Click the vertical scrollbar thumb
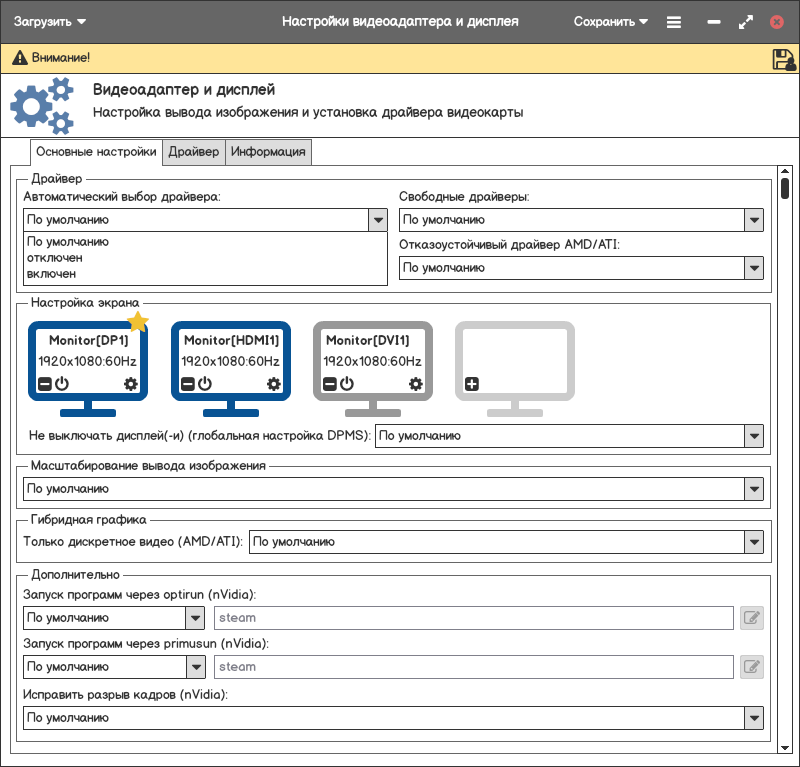 click(x=785, y=188)
